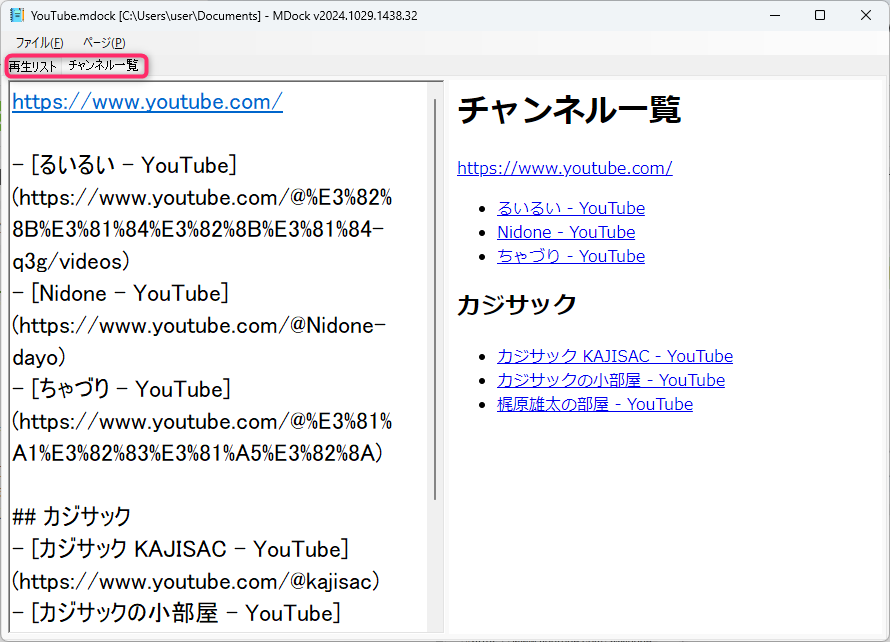This screenshot has width=890, height=642.
Task: Close the MDock window
Action: [866, 15]
